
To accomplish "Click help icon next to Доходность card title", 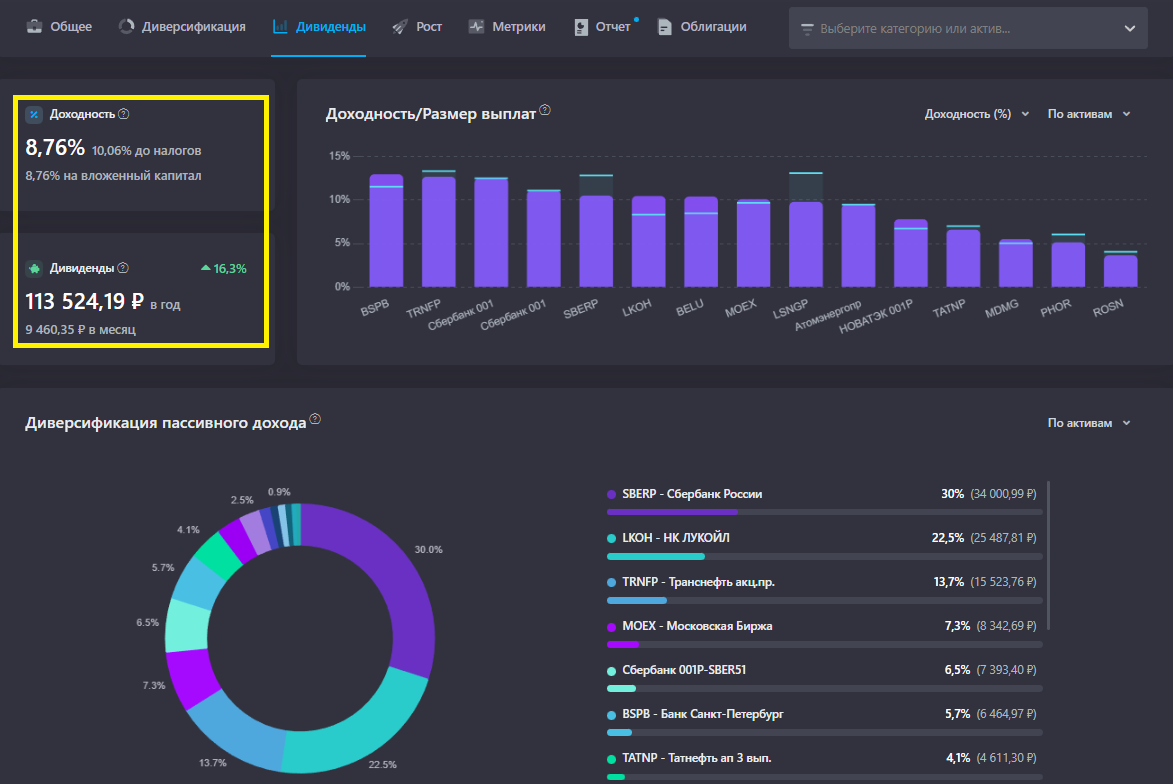I will 124,114.
